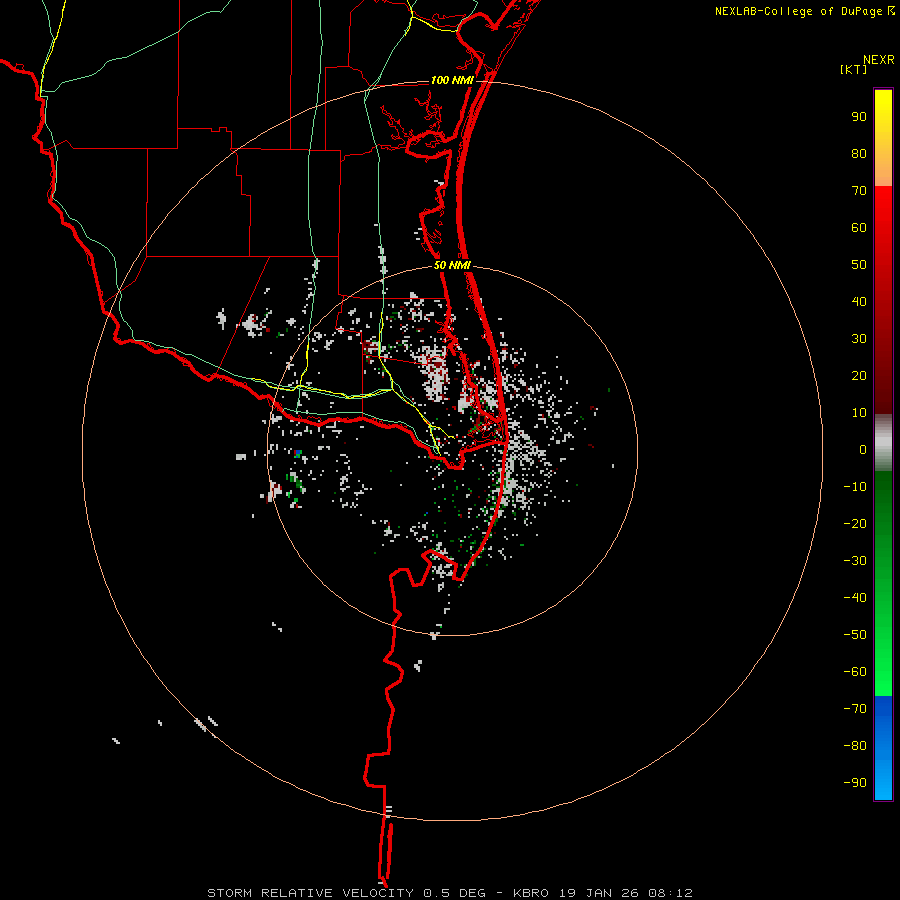Screen dimensions: 900x900
Task: Click the -40 value on the velocity scale
Action: pos(855,598)
